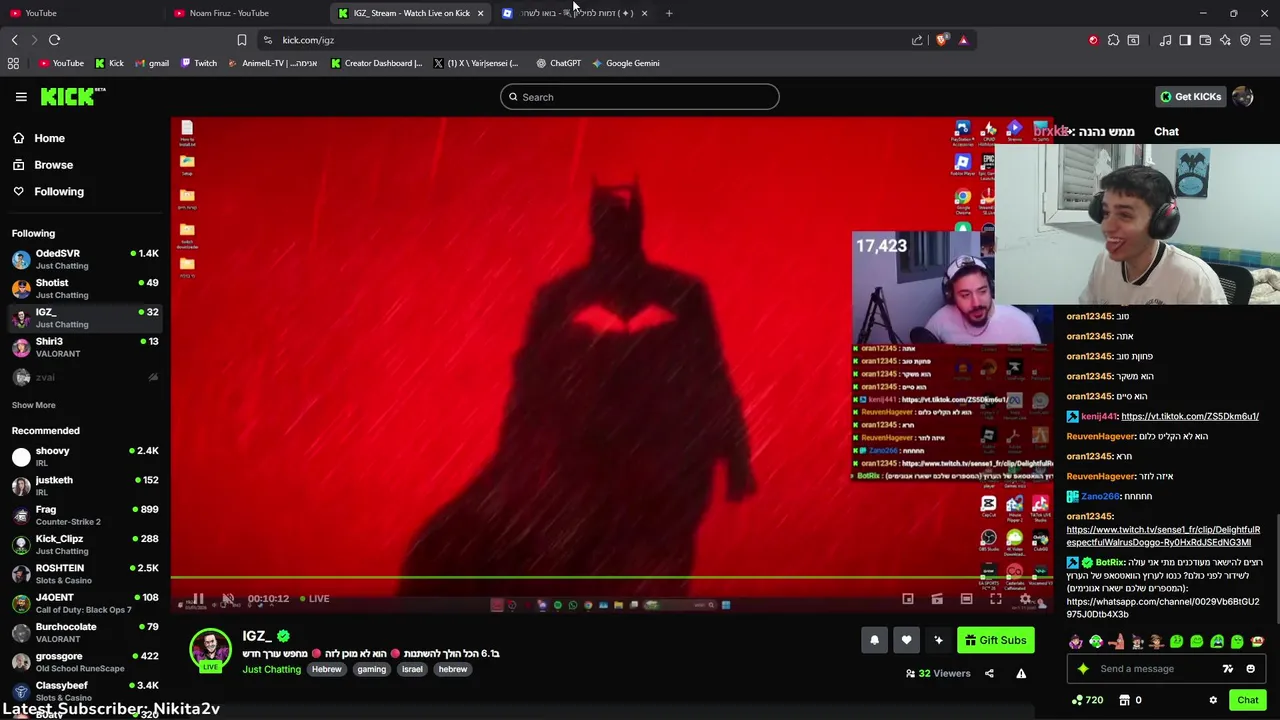Screen dimensions: 1280x720
Task: Open OdedSVR channel from Following list
Action: (x=85, y=259)
